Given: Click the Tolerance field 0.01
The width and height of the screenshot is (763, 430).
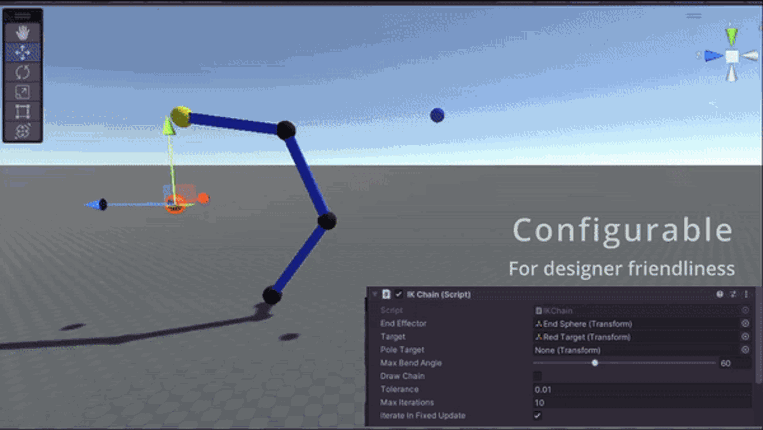Looking at the screenshot, I should point(642,390).
